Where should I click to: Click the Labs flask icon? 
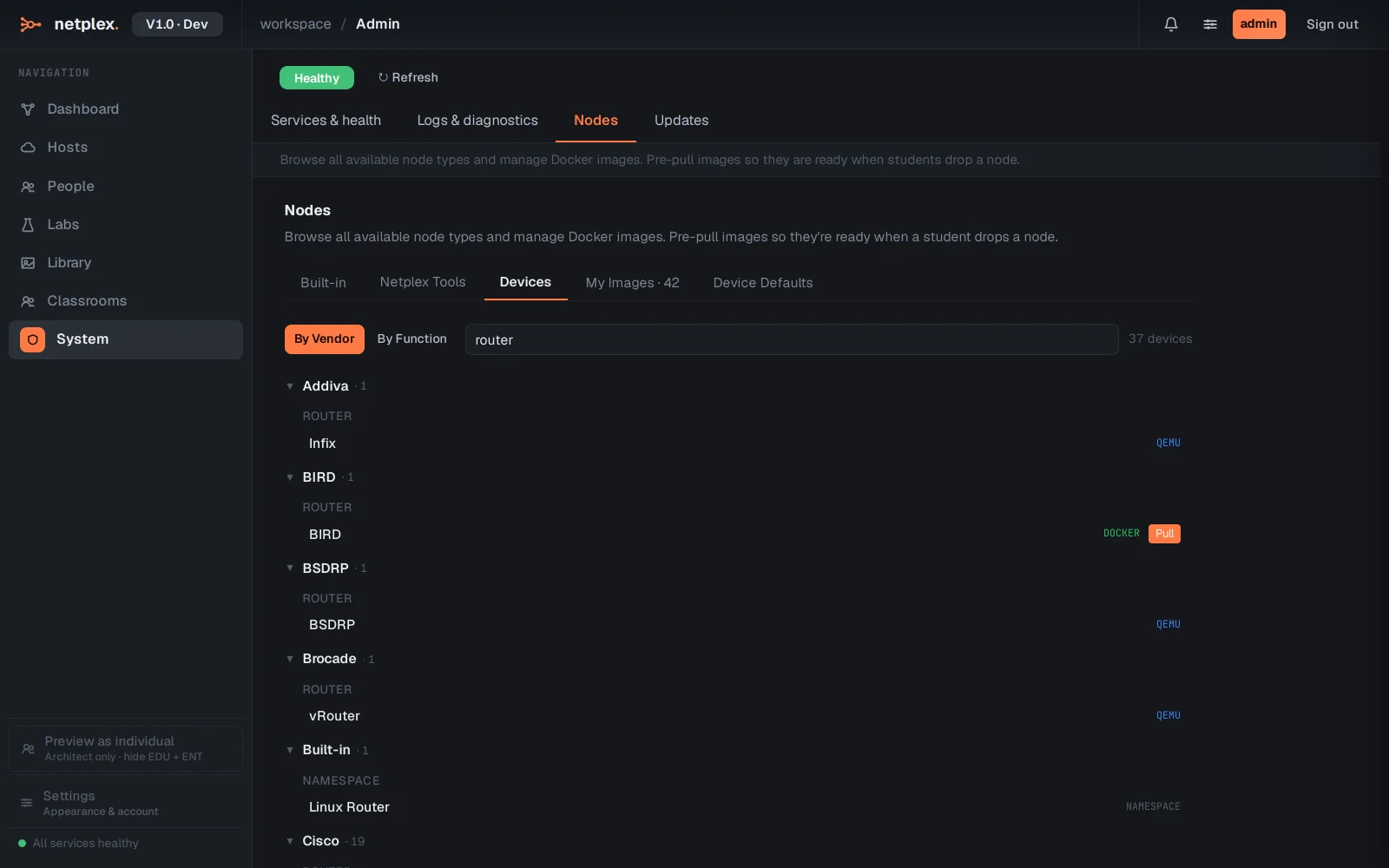tap(28, 225)
